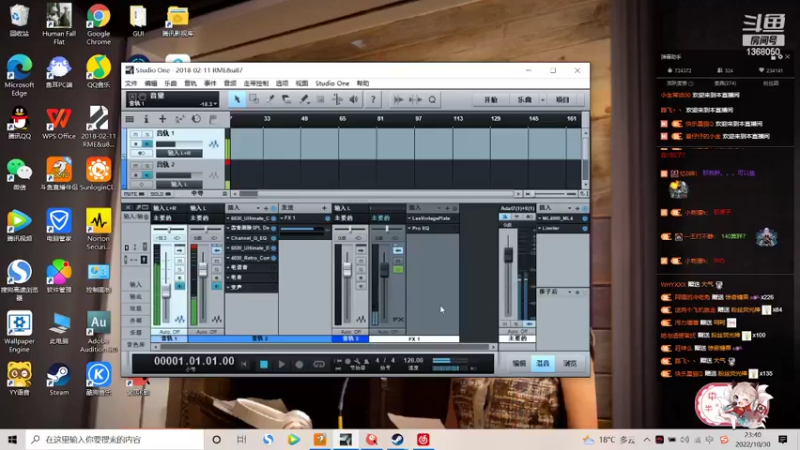Viewport: 800px width, 450px height.
Task: Click the 项目 button
Action: click(x=562, y=99)
